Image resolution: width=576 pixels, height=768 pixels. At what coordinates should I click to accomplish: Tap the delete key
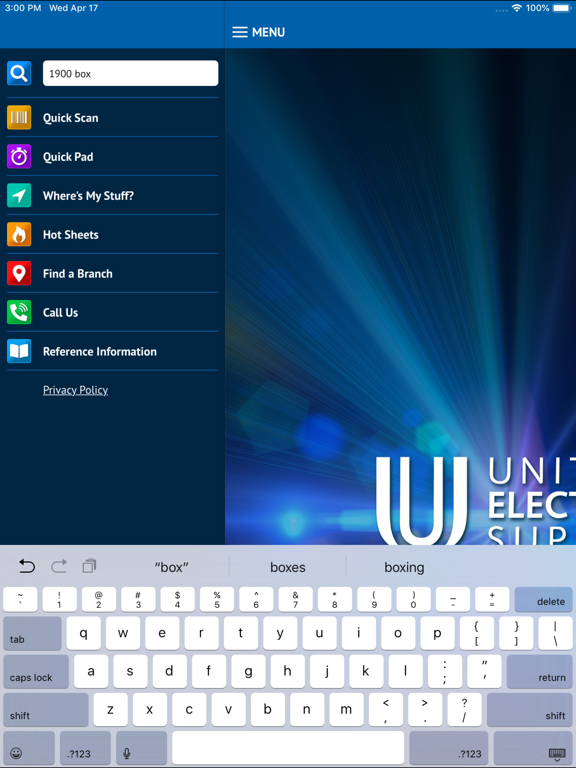544,600
